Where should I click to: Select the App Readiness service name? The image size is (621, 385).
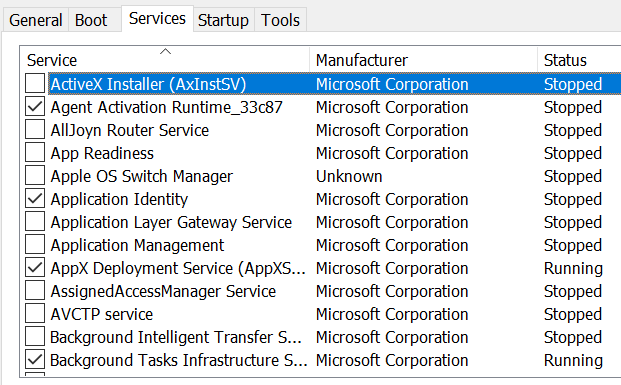pyautogui.click(x=102, y=153)
